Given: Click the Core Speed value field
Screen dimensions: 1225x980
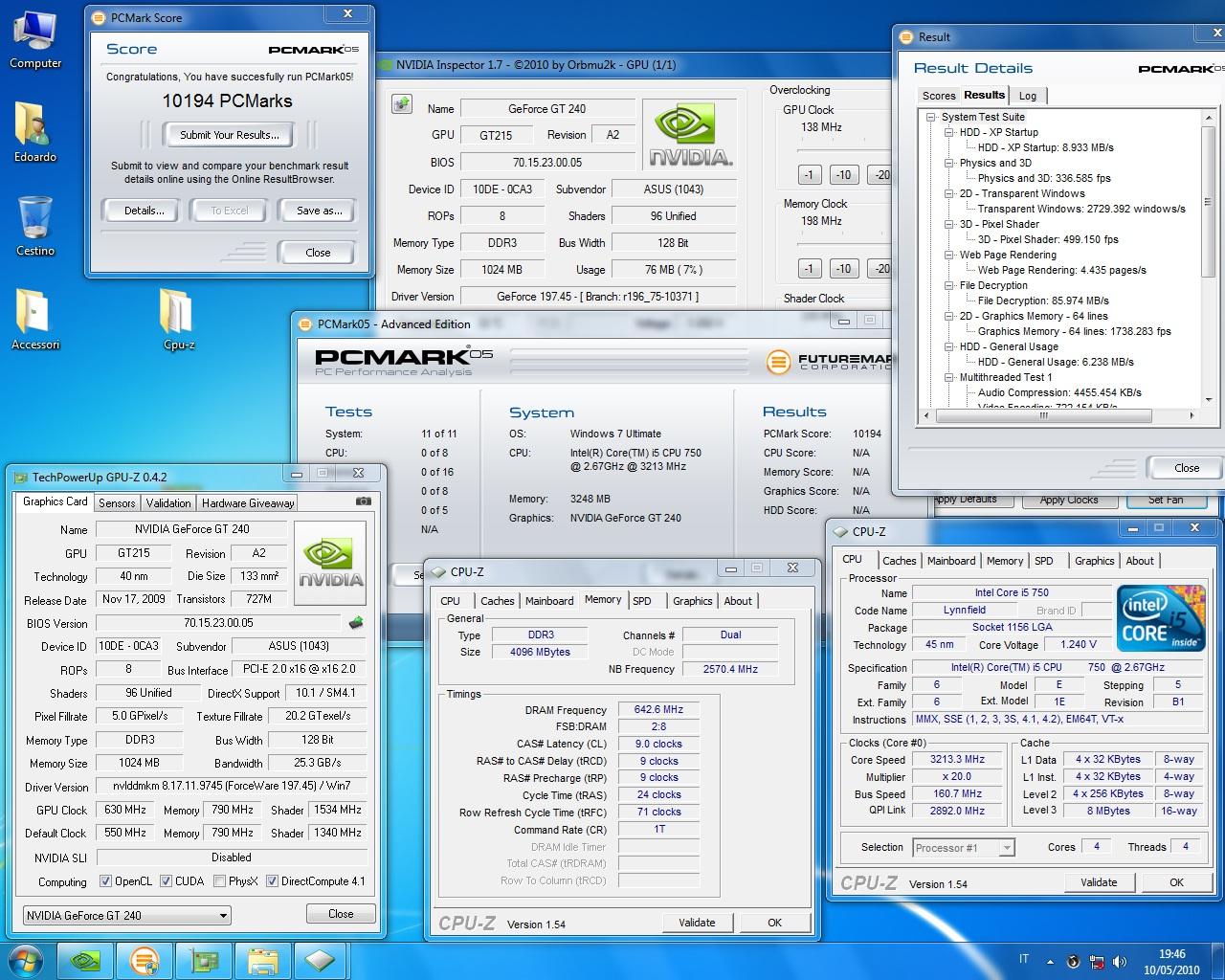Looking at the screenshot, I should click(957, 759).
